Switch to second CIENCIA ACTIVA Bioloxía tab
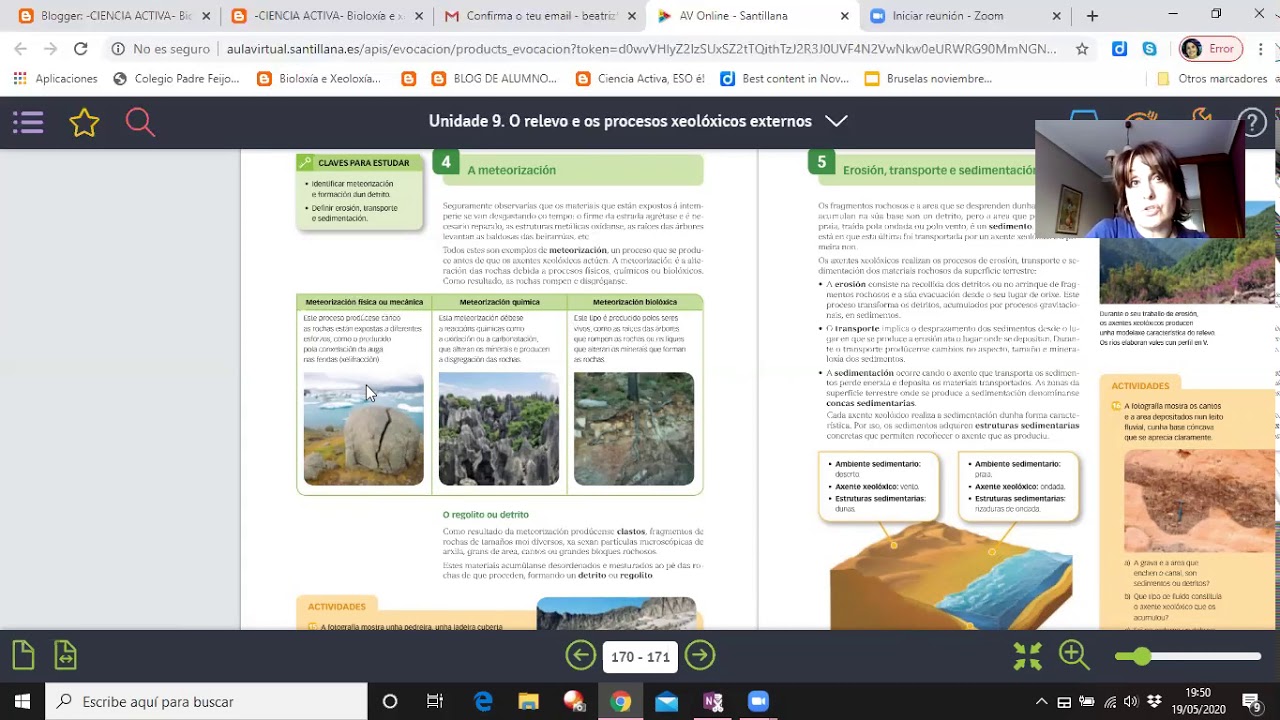 (326, 16)
